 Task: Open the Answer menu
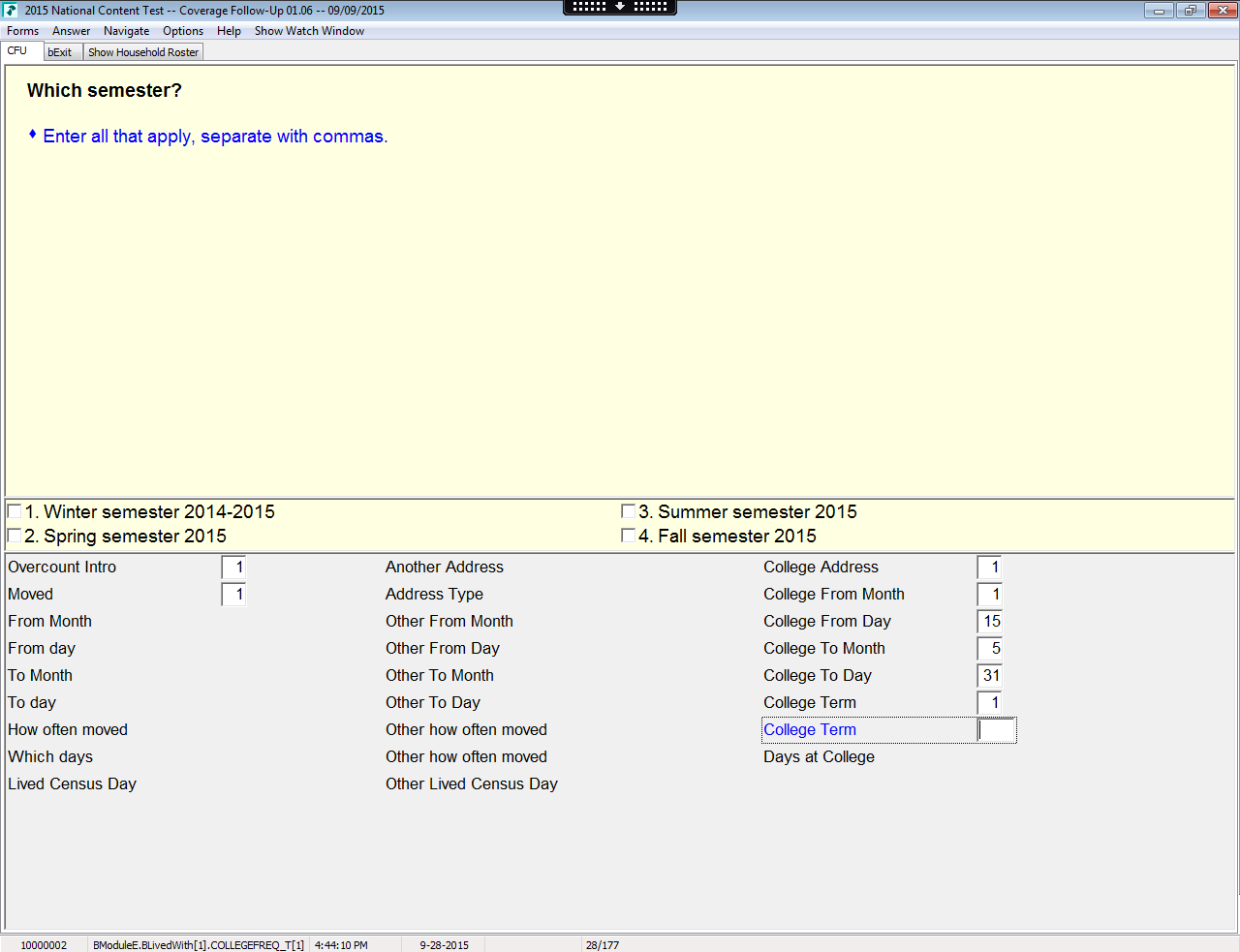71,31
